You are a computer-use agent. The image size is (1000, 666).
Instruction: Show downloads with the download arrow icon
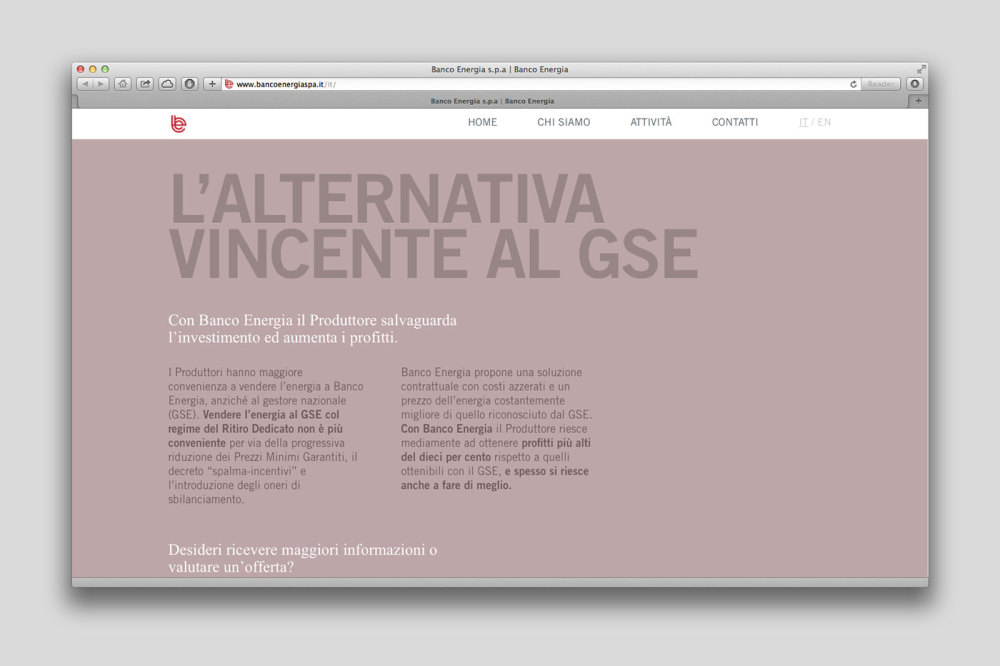[915, 84]
